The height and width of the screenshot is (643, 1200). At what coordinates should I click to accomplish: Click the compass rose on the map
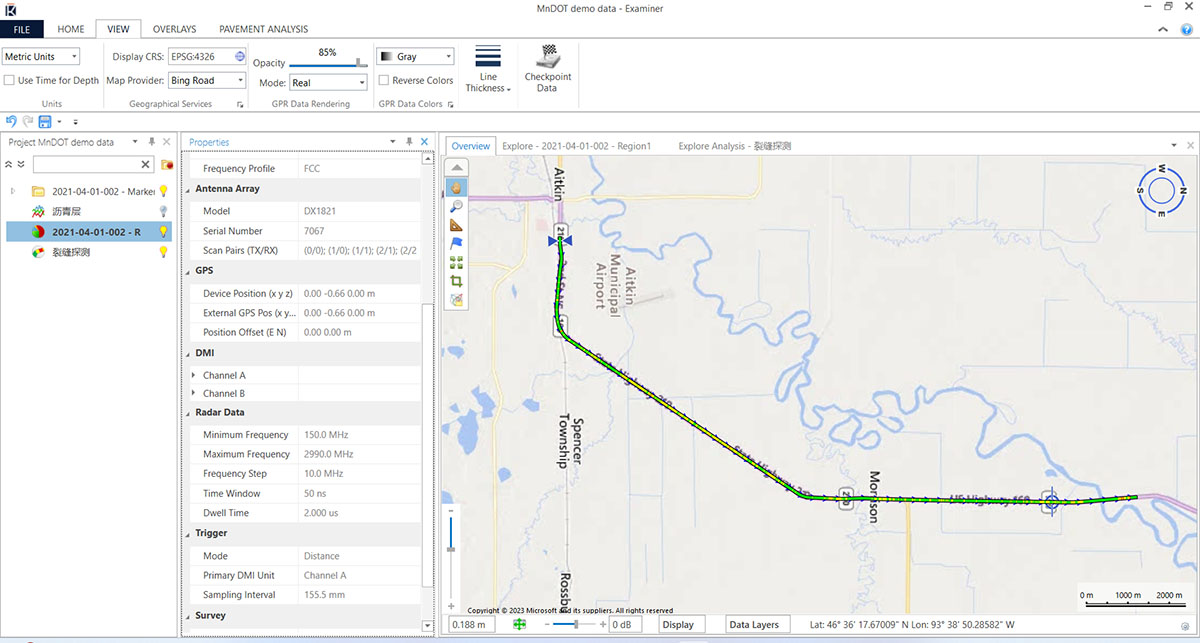[1161, 189]
